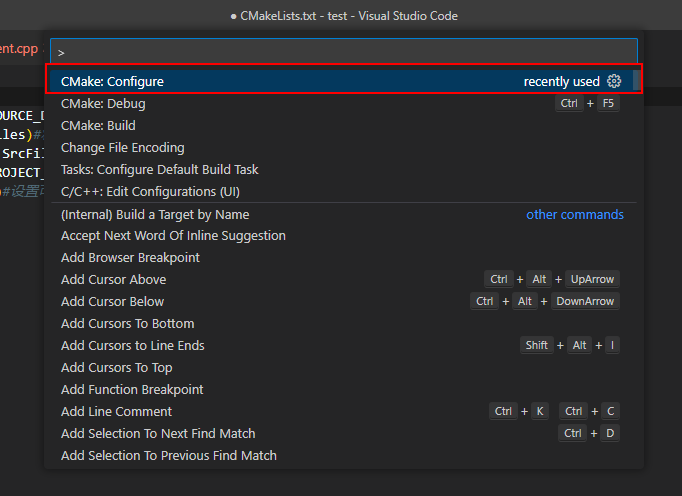Image resolution: width=682 pixels, height=496 pixels.
Task: Select Add Cursors To Bottom
Action: click(x=127, y=323)
